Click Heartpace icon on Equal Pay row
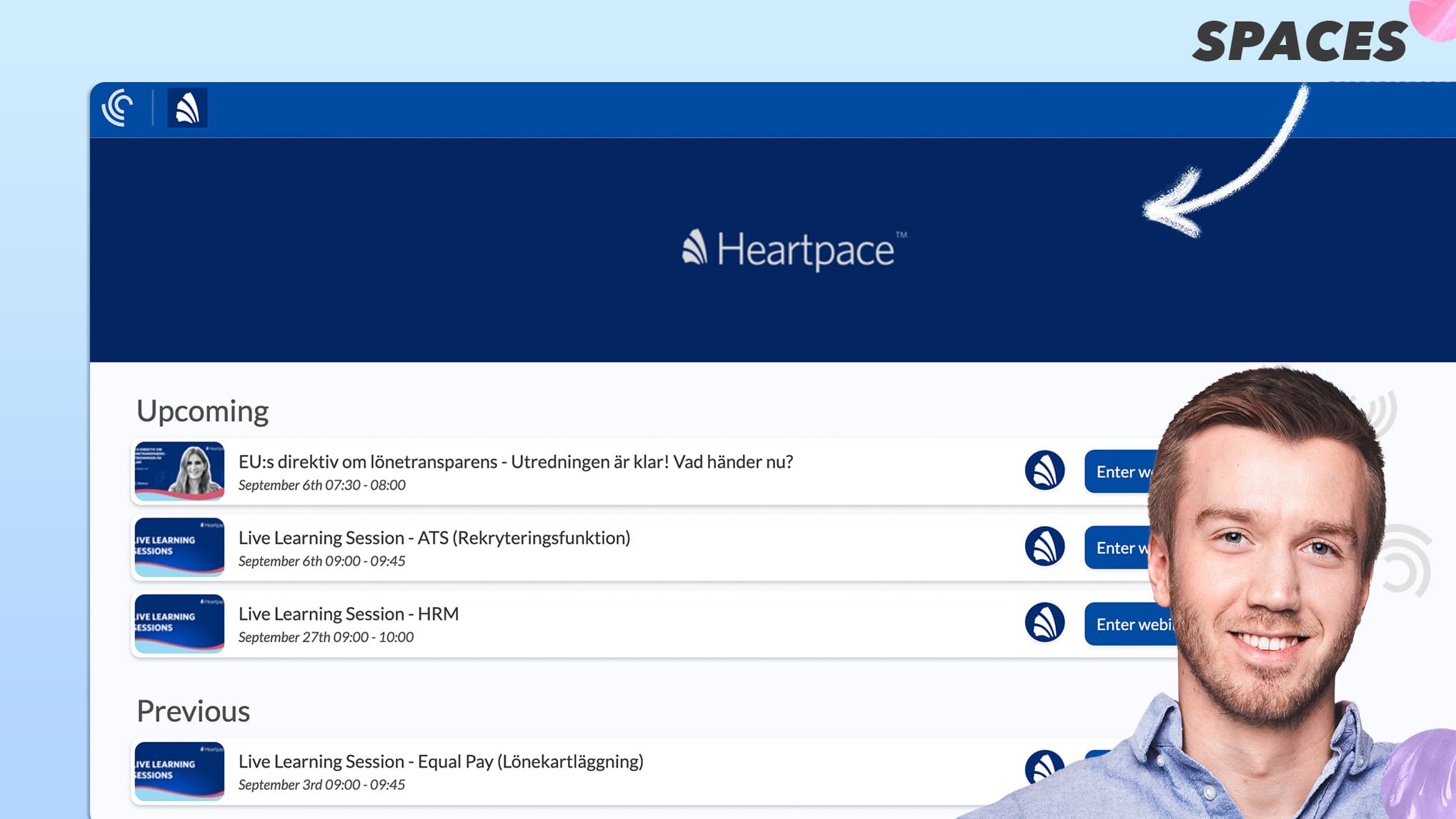This screenshot has height=819, width=1456. click(x=1043, y=767)
